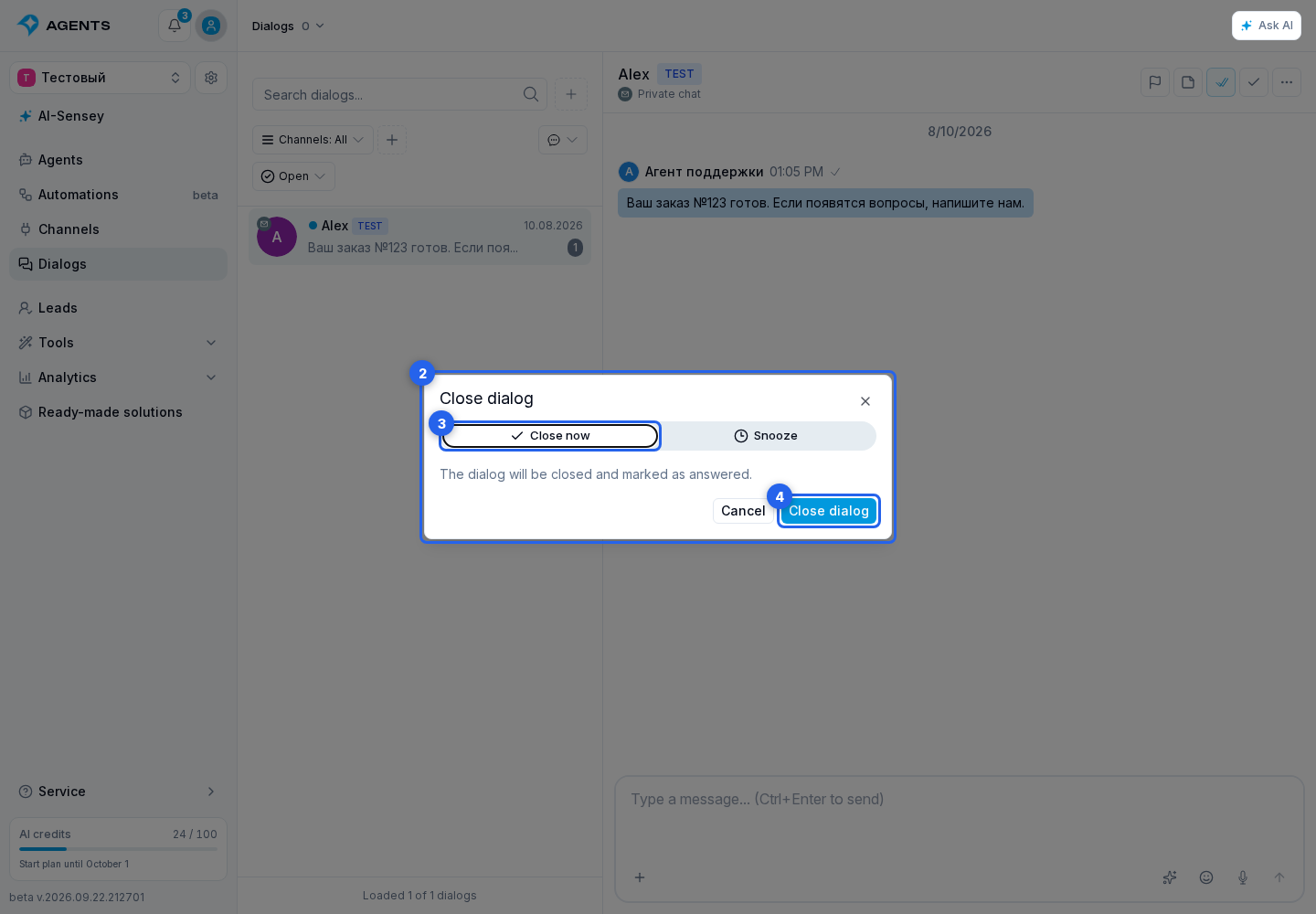Viewport: 1316px width, 914px height.
Task: Click the AGENTS logo
Action: 64,26
